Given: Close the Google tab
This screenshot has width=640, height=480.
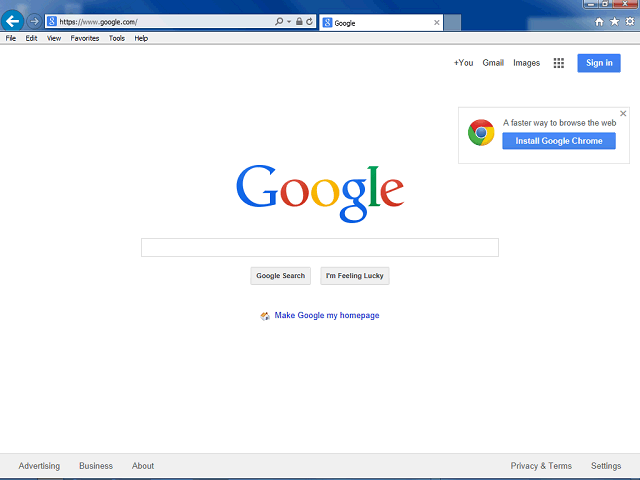Looking at the screenshot, I should tap(436, 23).
